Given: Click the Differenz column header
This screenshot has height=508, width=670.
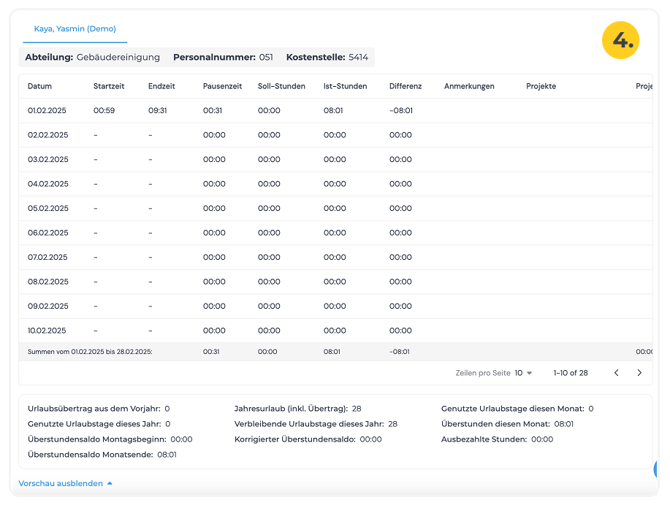Looking at the screenshot, I should [406, 86].
